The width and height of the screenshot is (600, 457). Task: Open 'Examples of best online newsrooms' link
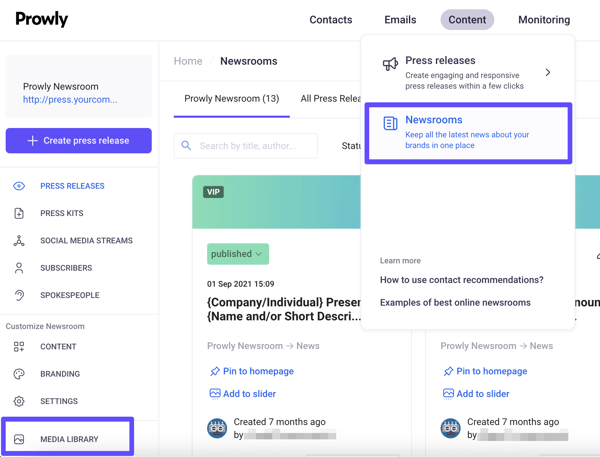(455, 302)
